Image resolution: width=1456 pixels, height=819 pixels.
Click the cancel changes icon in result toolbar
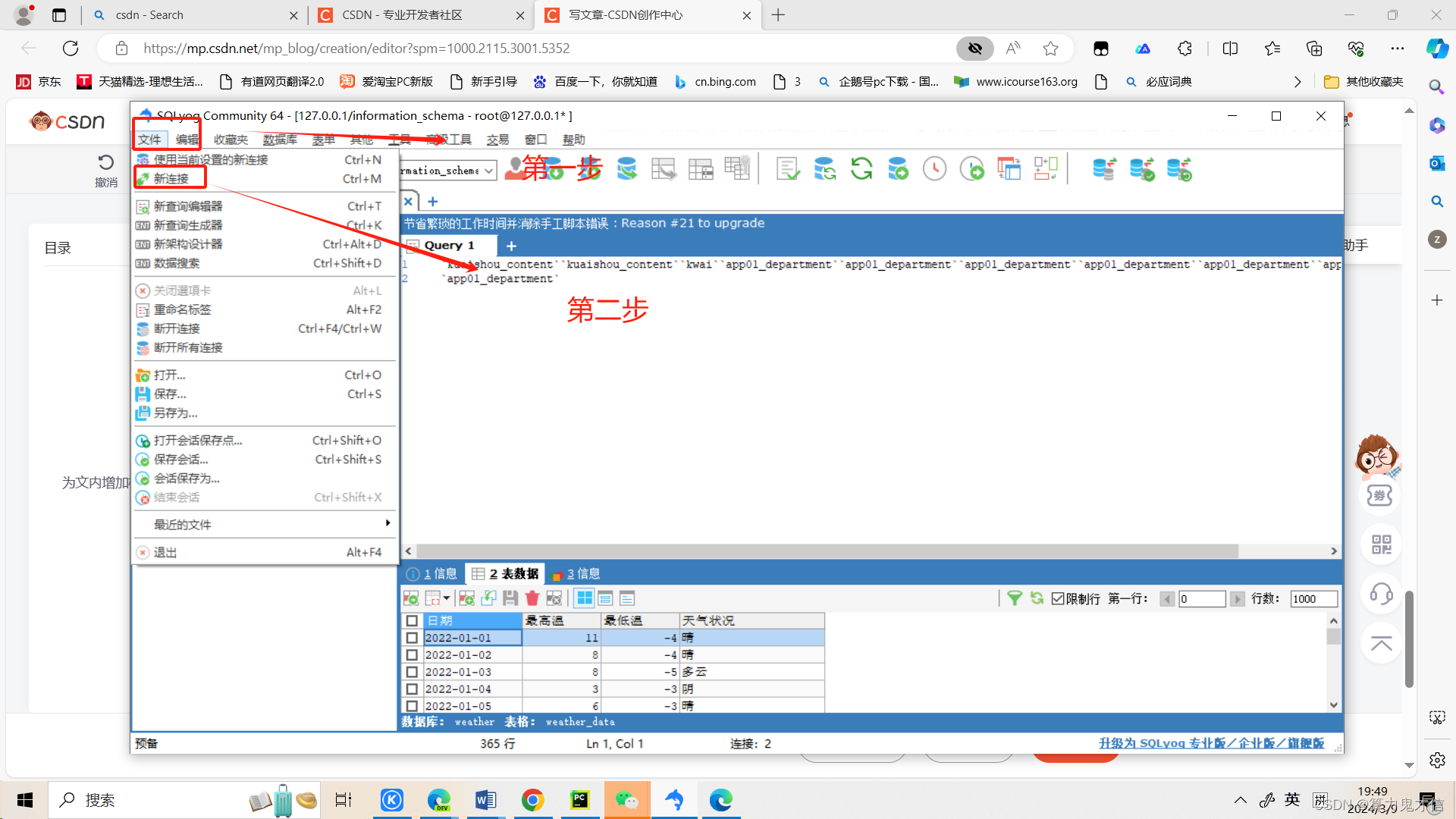point(554,598)
